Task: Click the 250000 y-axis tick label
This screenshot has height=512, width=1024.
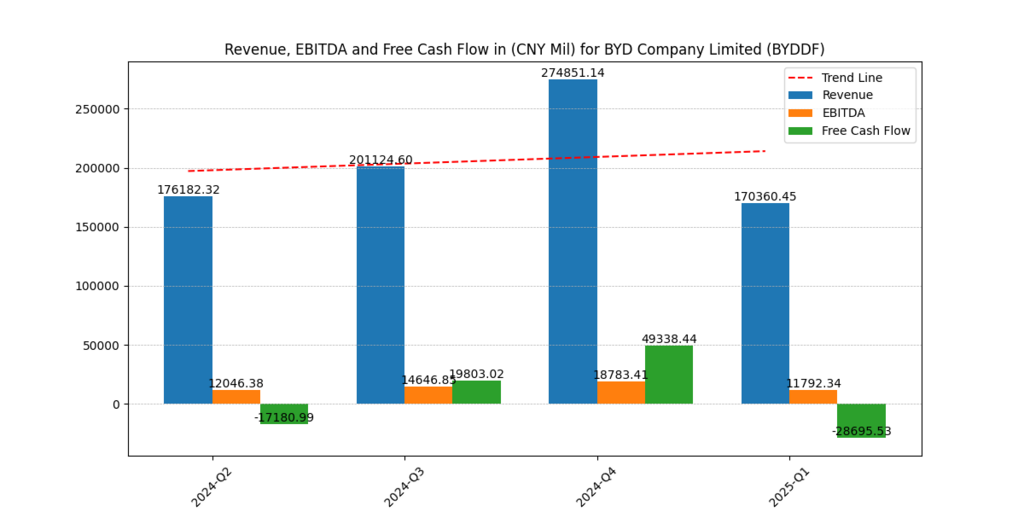Action: click(x=98, y=109)
